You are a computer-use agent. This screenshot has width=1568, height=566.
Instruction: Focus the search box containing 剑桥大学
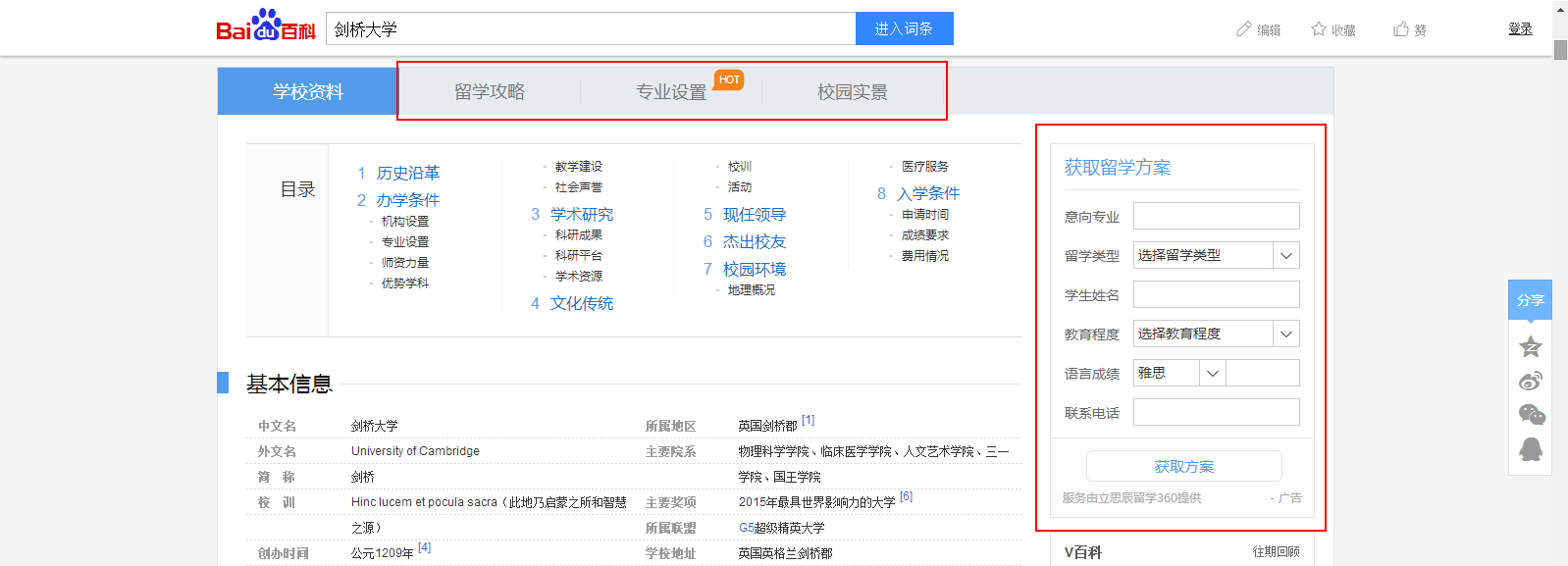[591, 28]
